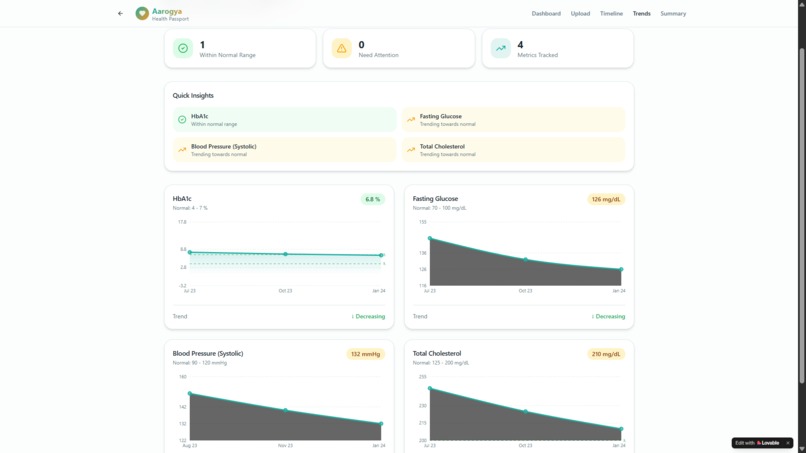Go back using the left arrow icon
The image size is (806, 453).
point(120,13)
